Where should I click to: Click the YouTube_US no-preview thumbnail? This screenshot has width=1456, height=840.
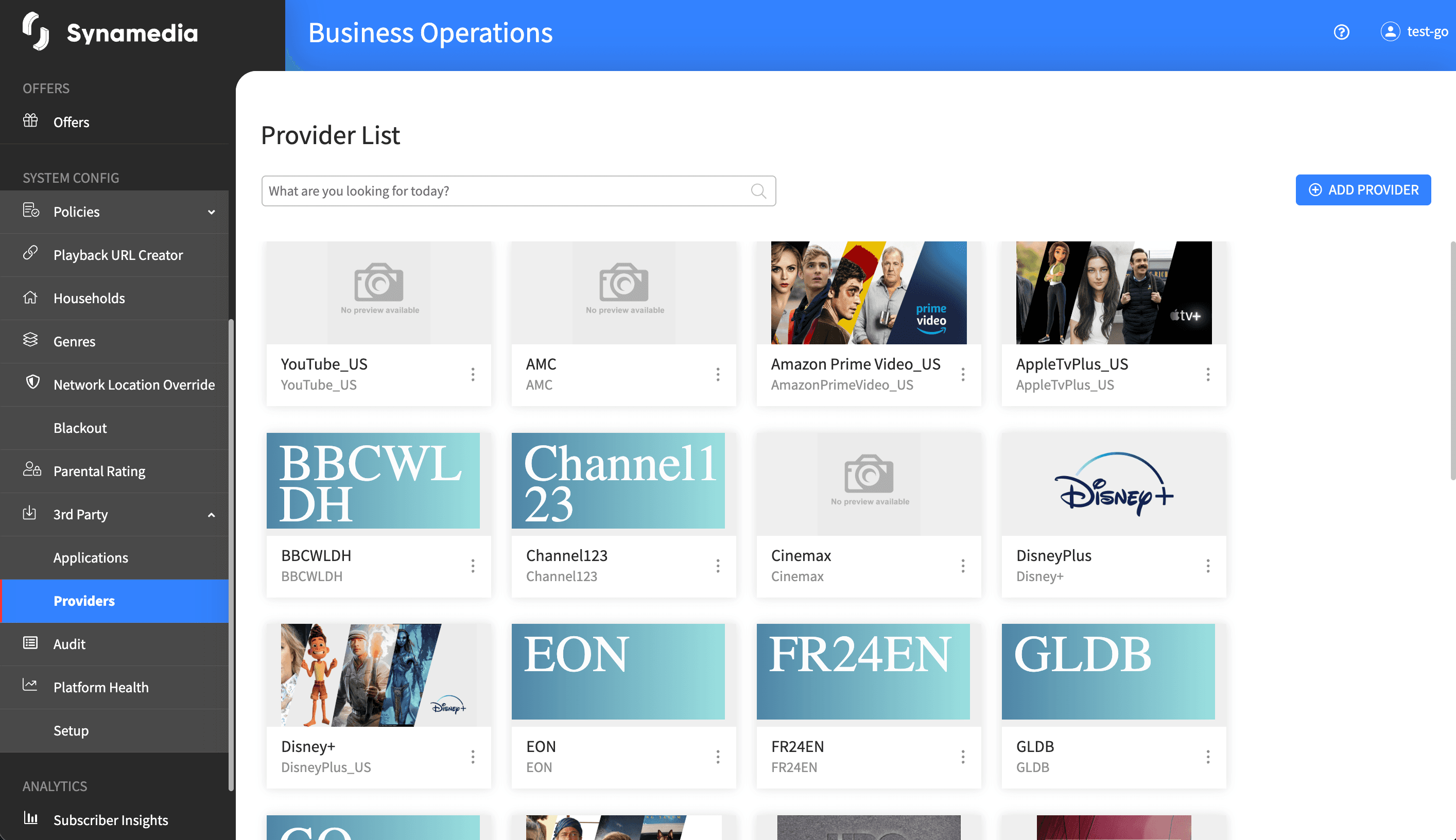(x=378, y=293)
